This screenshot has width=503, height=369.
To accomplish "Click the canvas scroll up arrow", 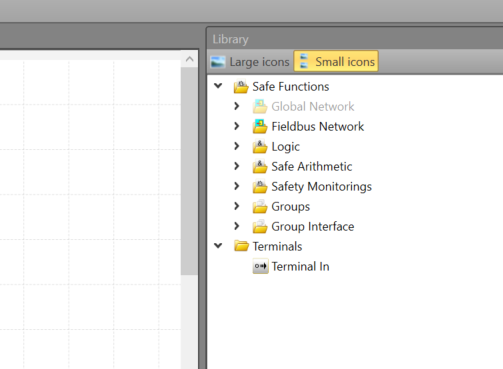I will coord(189,59).
